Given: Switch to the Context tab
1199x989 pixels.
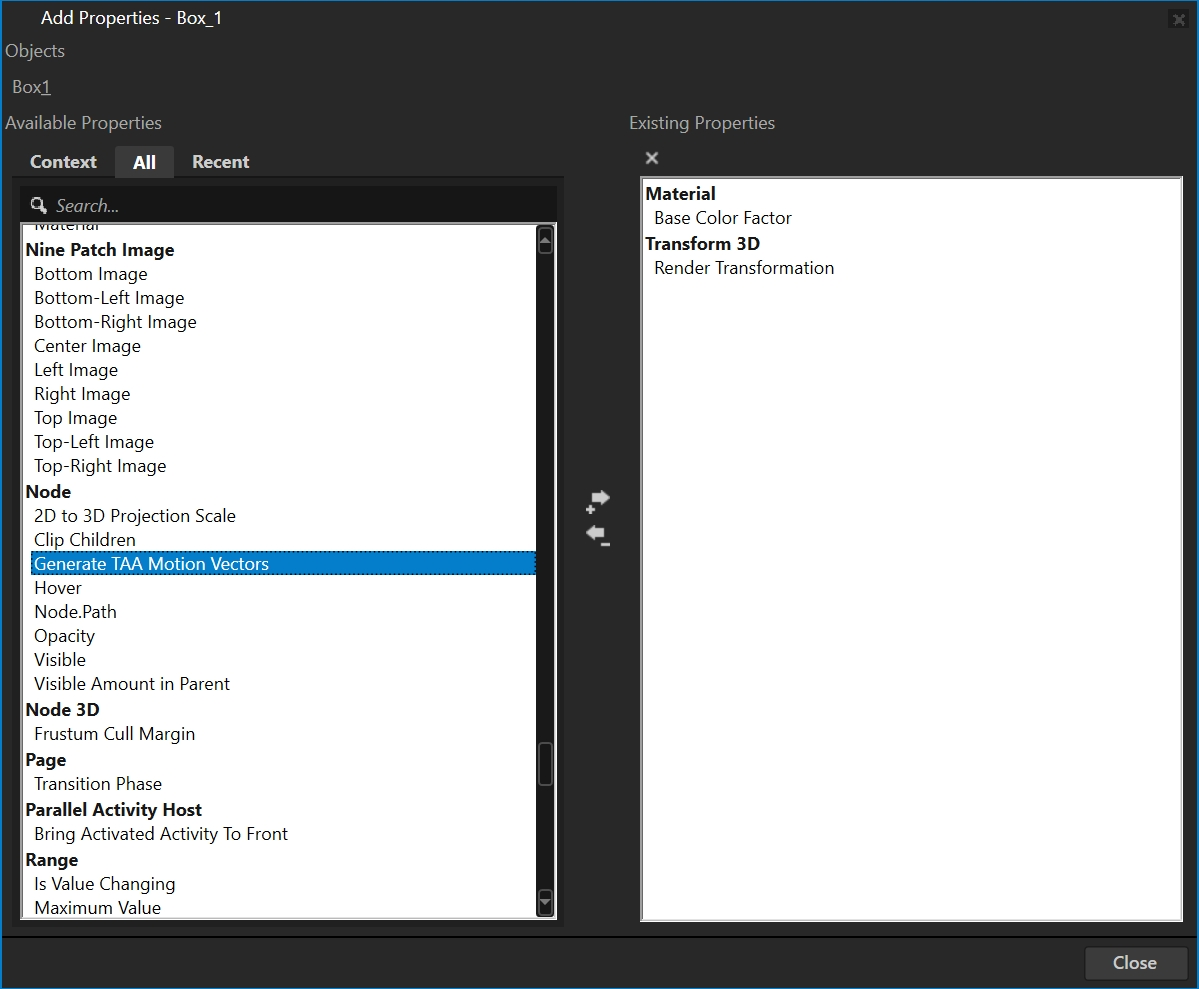Looking at the screenshot, I should (63, 162).
